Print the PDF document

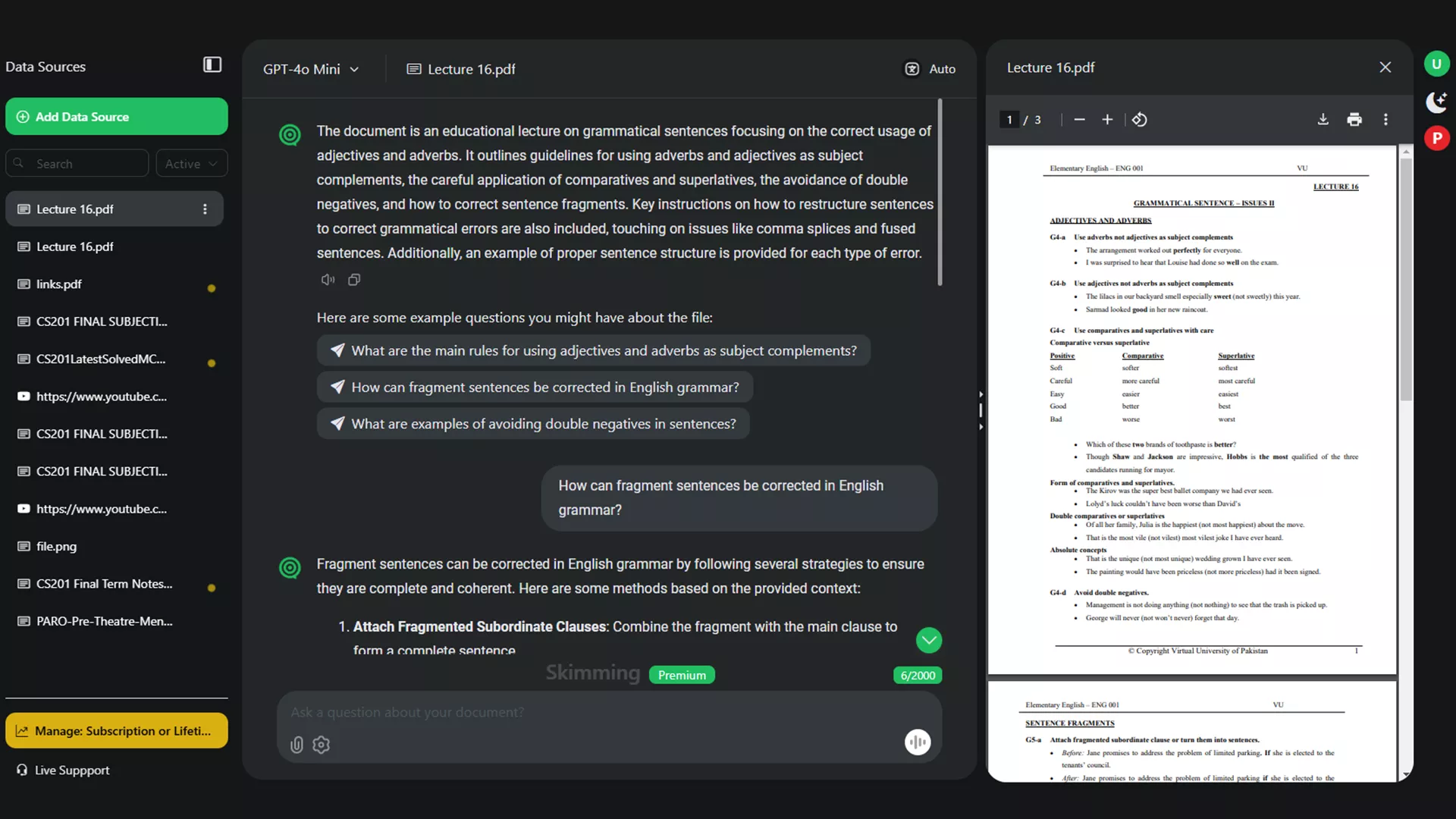1354,120
